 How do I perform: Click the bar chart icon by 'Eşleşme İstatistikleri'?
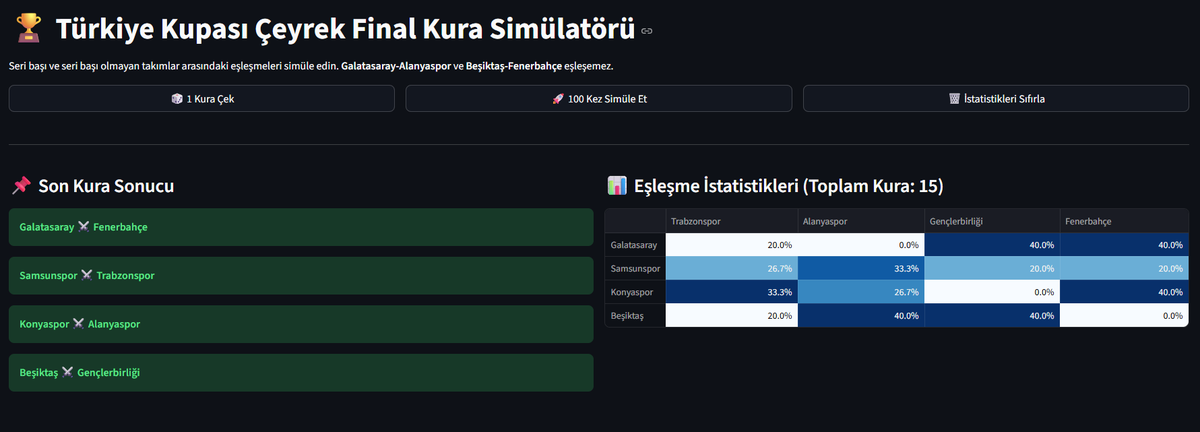618,186
